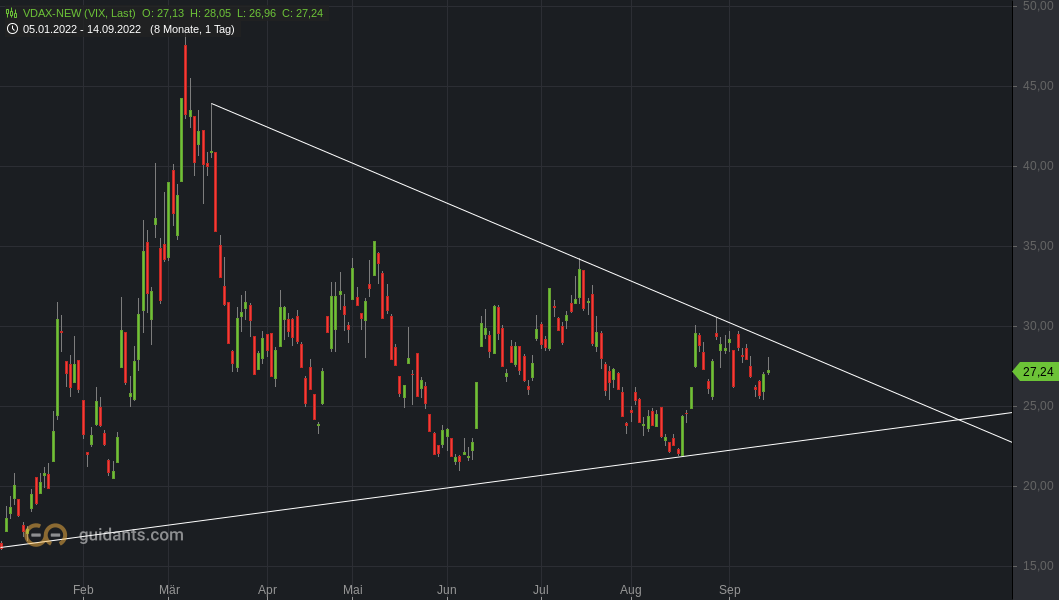Open the date range 05.01.2022 - 14.09.2022
This screenshot has width=1059, height=600.
(x=81, y=29)
